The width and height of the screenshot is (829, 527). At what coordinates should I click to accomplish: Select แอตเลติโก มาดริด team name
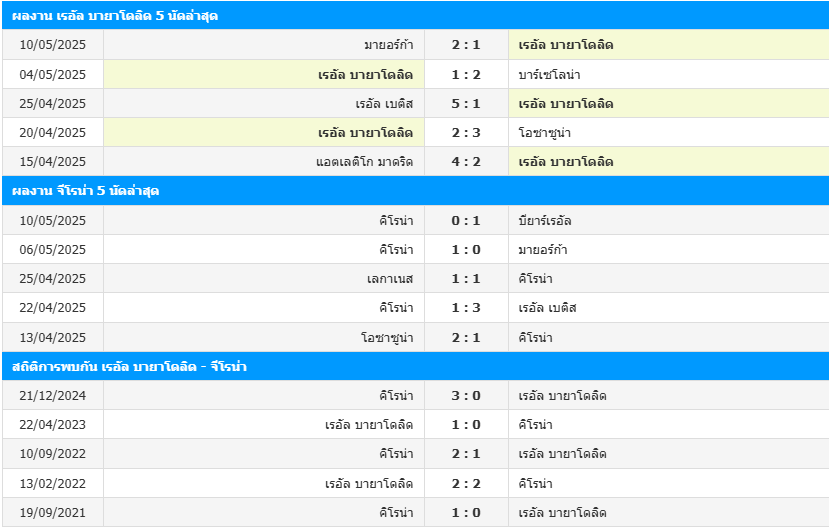coord(364,162)
